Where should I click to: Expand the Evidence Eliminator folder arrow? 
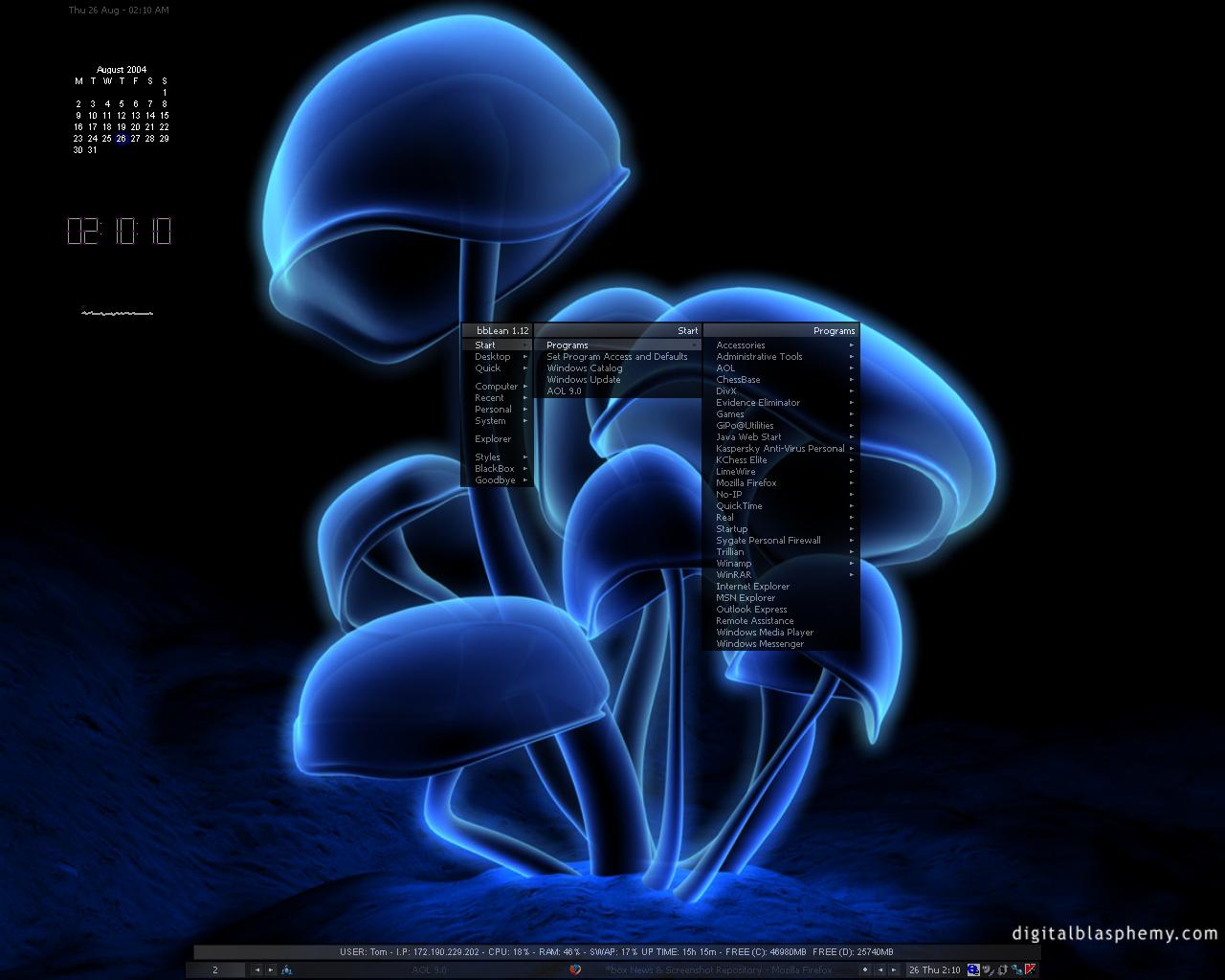851,403
